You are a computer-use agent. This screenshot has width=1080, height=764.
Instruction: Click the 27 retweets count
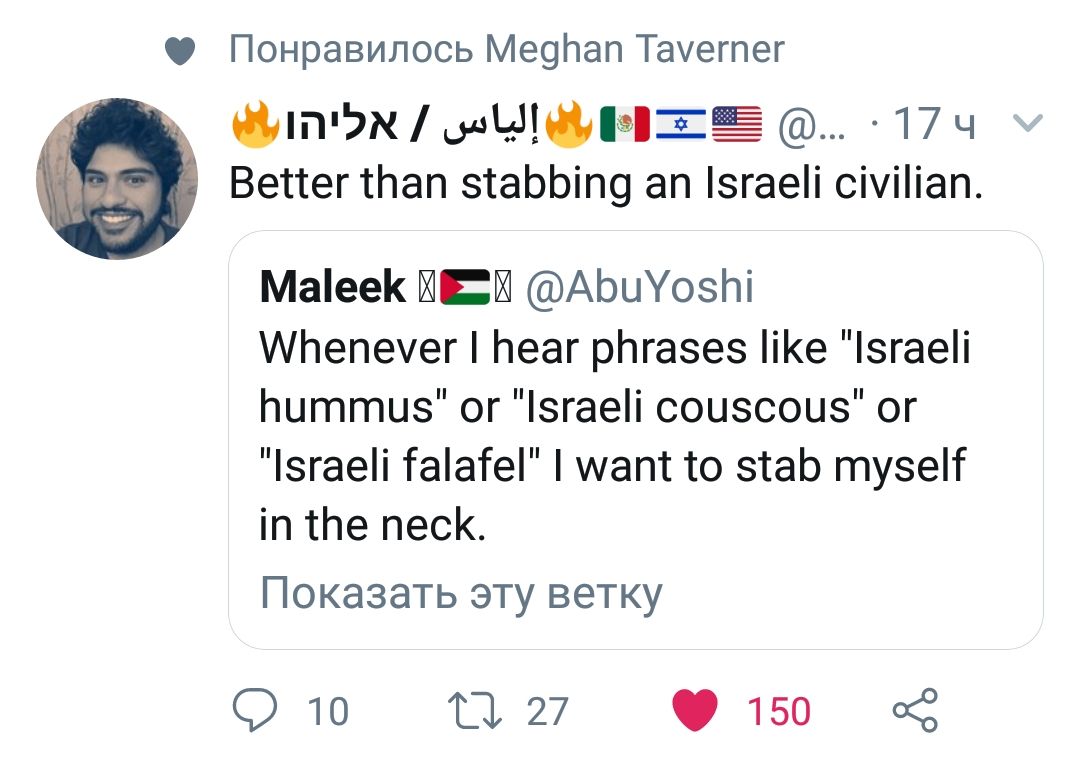tap(547, 711)
